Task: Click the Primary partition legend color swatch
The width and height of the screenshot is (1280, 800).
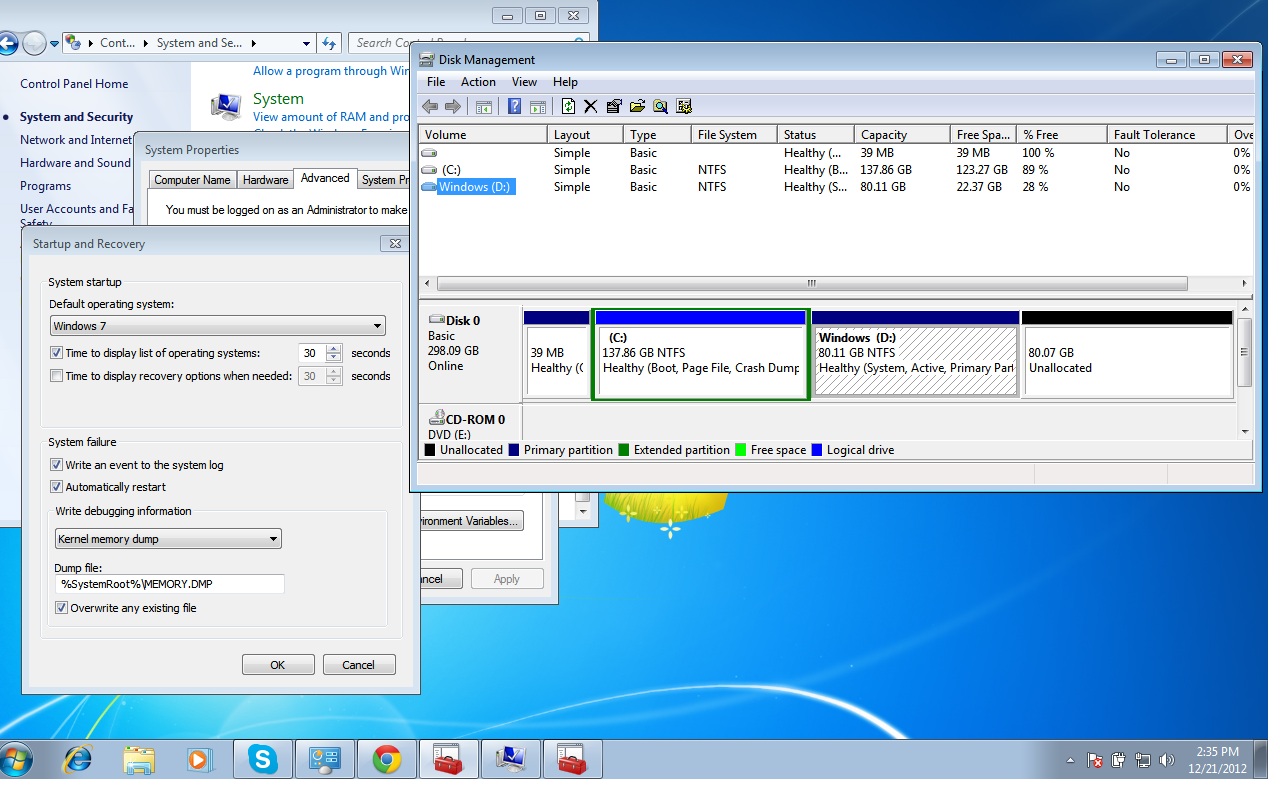Action: (514, 450)
